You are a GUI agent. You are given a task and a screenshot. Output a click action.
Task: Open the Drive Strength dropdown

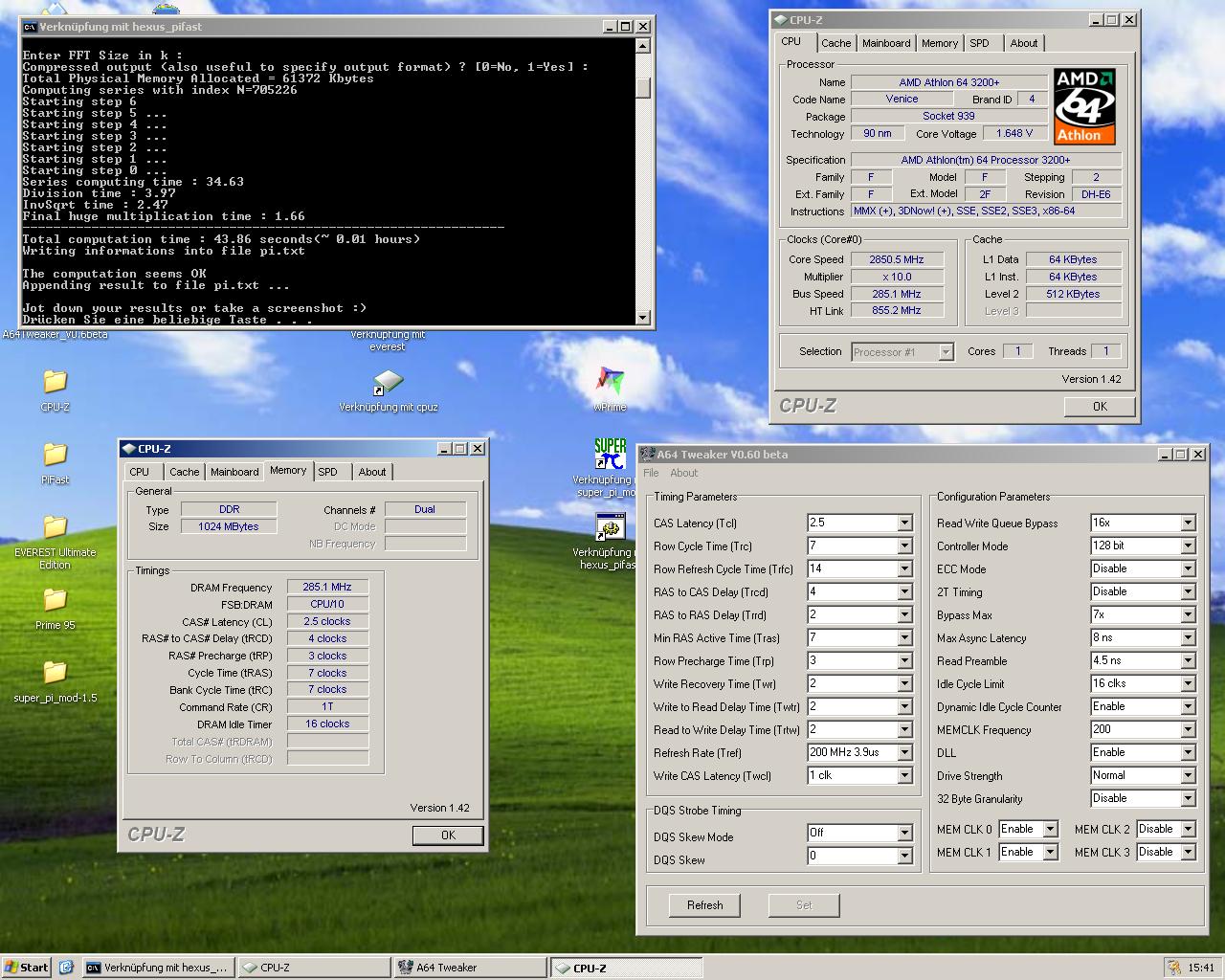coord(1188,776)
